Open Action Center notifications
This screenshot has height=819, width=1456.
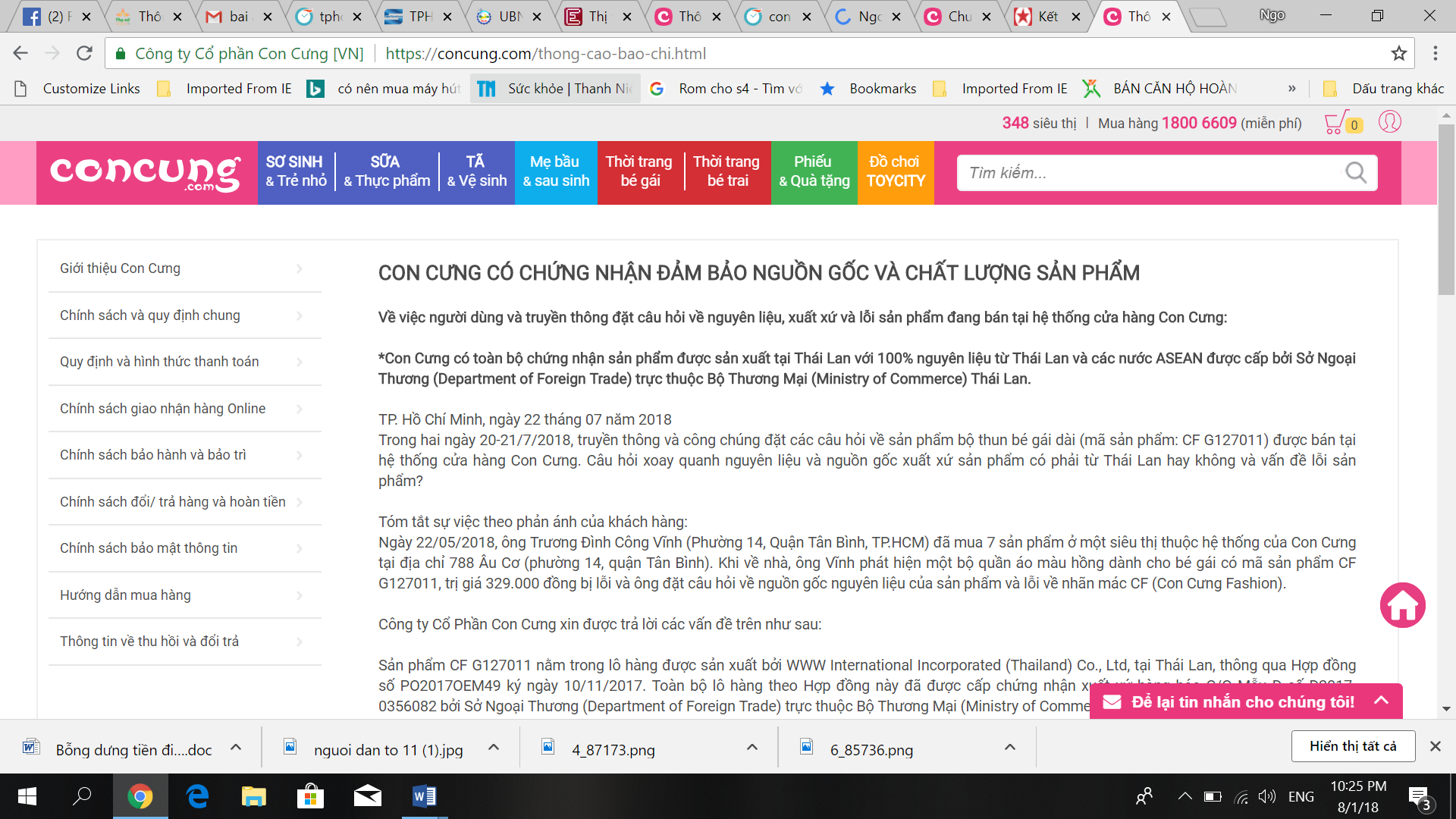click(1420, 797)
